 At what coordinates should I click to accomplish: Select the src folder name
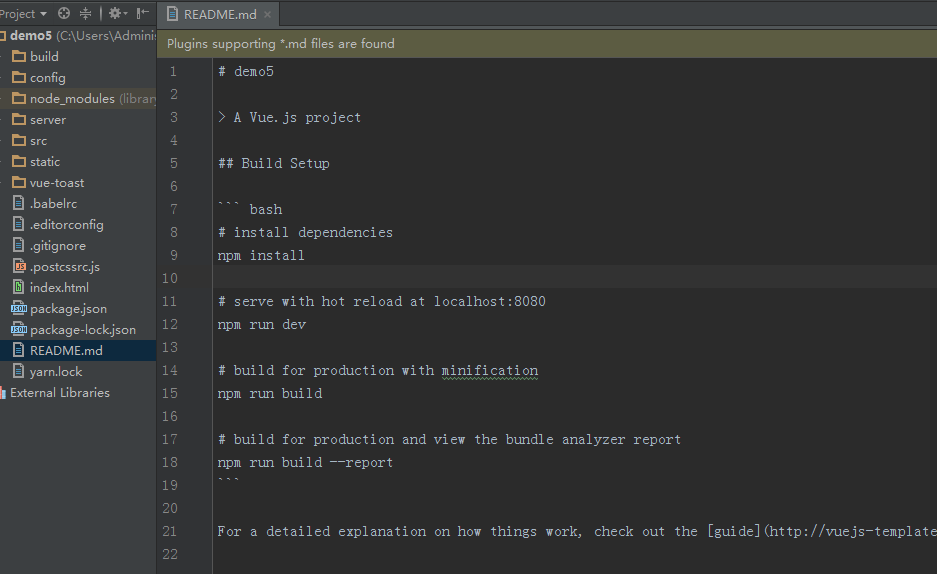point(38,141)
